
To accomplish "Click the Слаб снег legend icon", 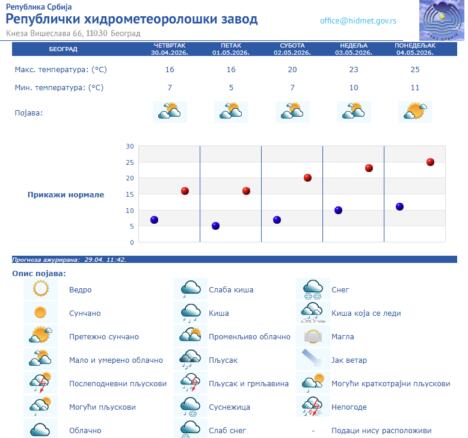I will (x=190, y=429).
